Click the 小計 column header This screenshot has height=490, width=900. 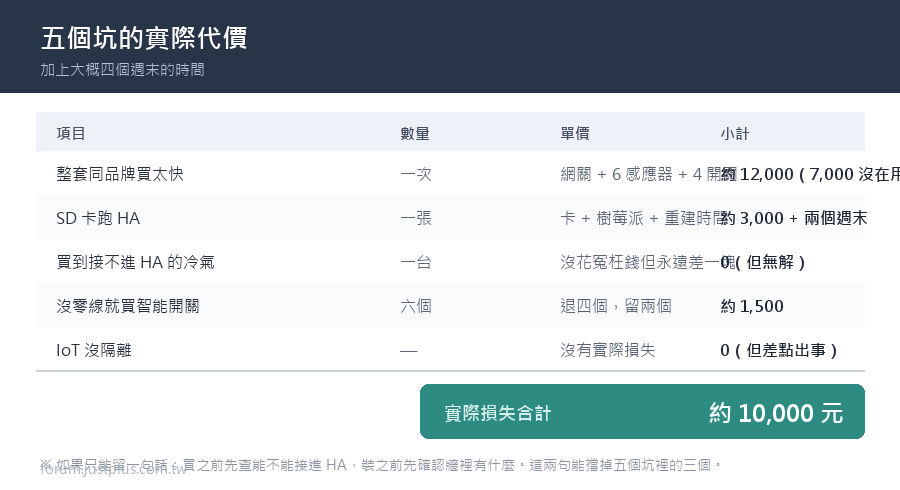click(735, 134)
